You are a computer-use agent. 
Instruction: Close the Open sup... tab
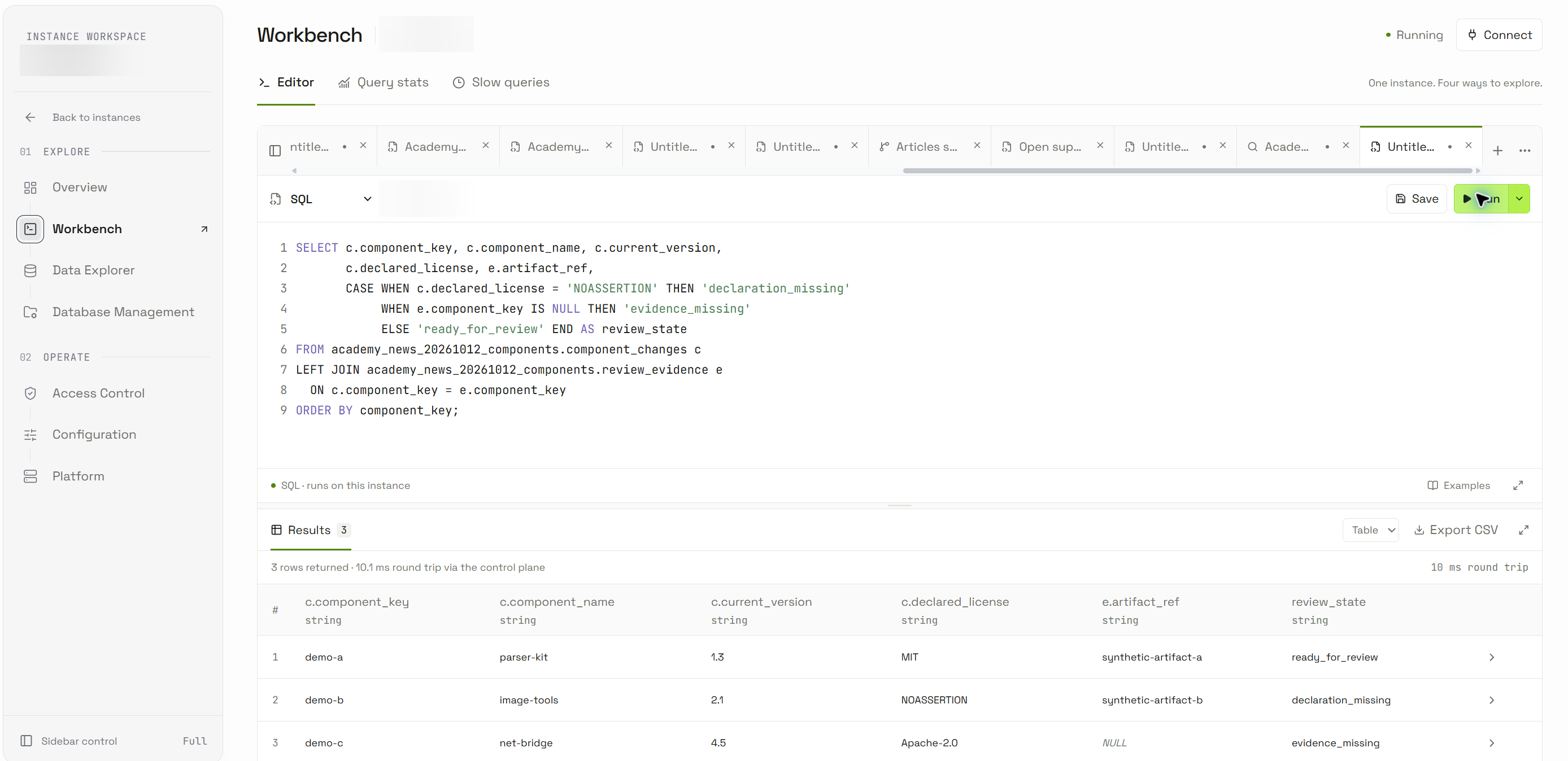point(1100,146)
